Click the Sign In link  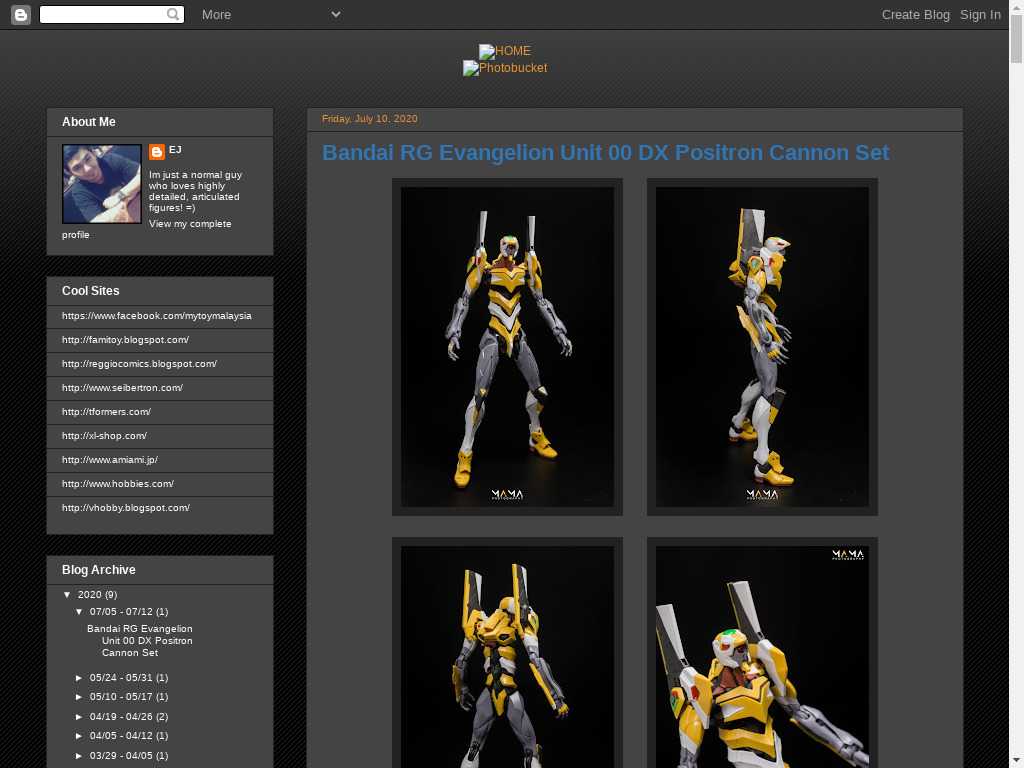coord(980,14)
